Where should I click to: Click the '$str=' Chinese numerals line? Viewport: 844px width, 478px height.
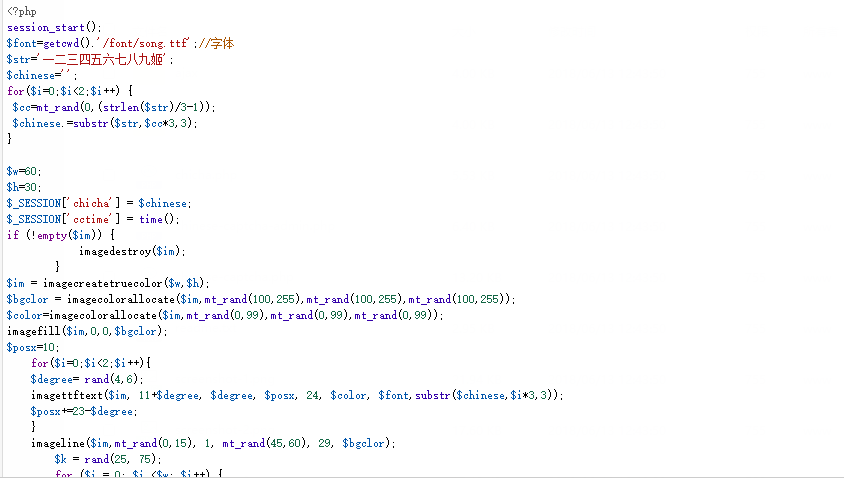tap(90, 59)
